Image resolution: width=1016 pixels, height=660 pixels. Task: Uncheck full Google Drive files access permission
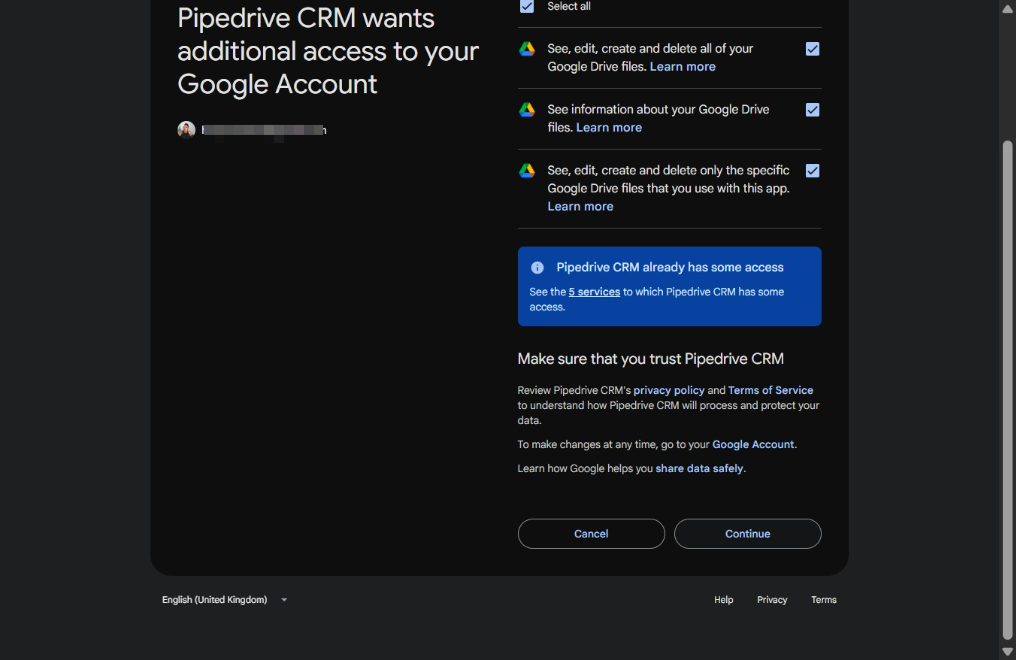[812, 49]
